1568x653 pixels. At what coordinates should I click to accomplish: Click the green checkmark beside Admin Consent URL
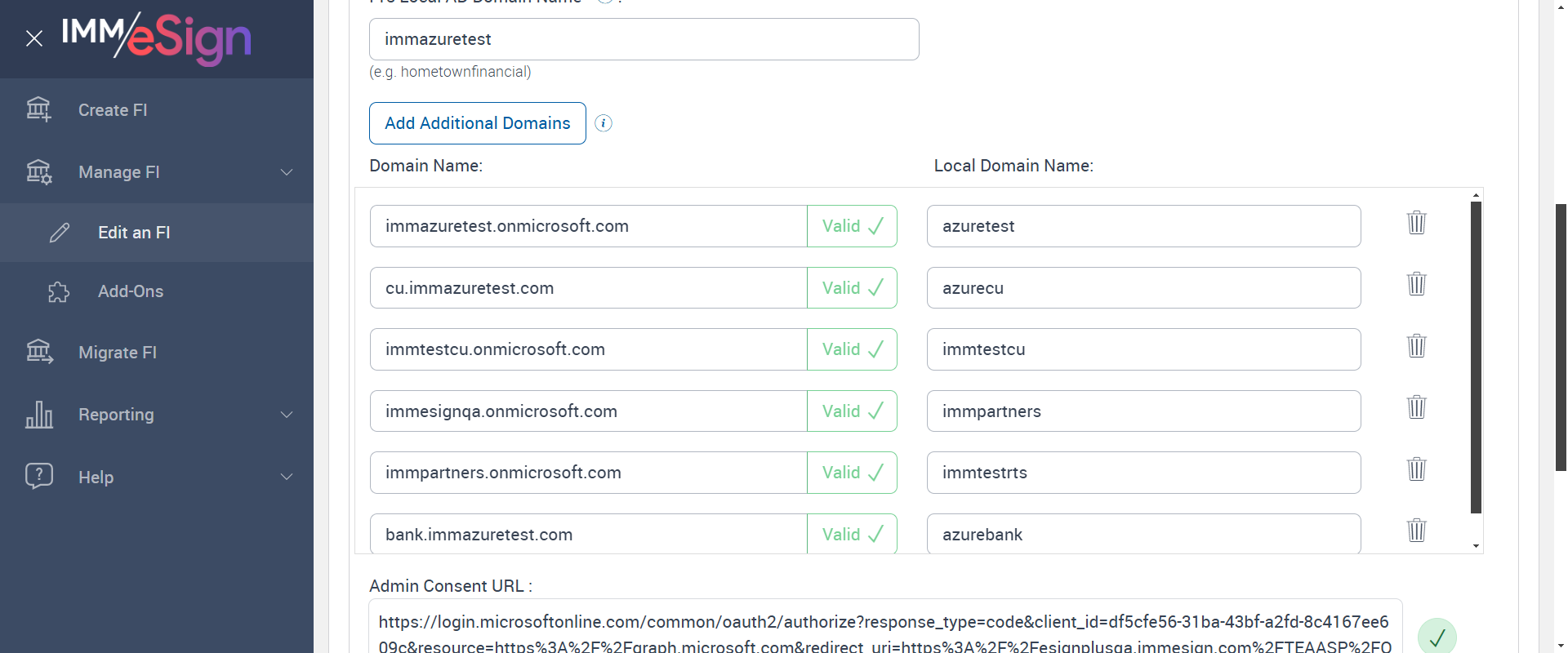click(1437, 637)
